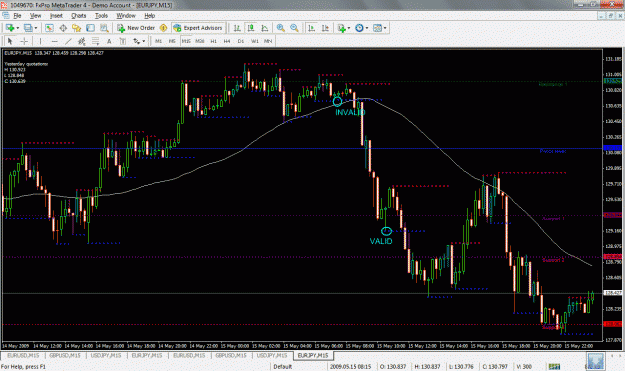Toggle chart Auto Scroll
The height and width of the screenshot is (371, 625).
[312, 28]
